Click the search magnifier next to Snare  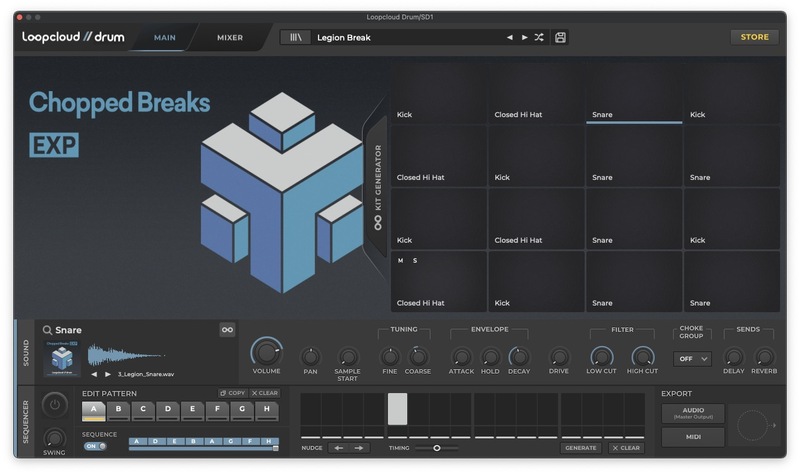point(46,330)
